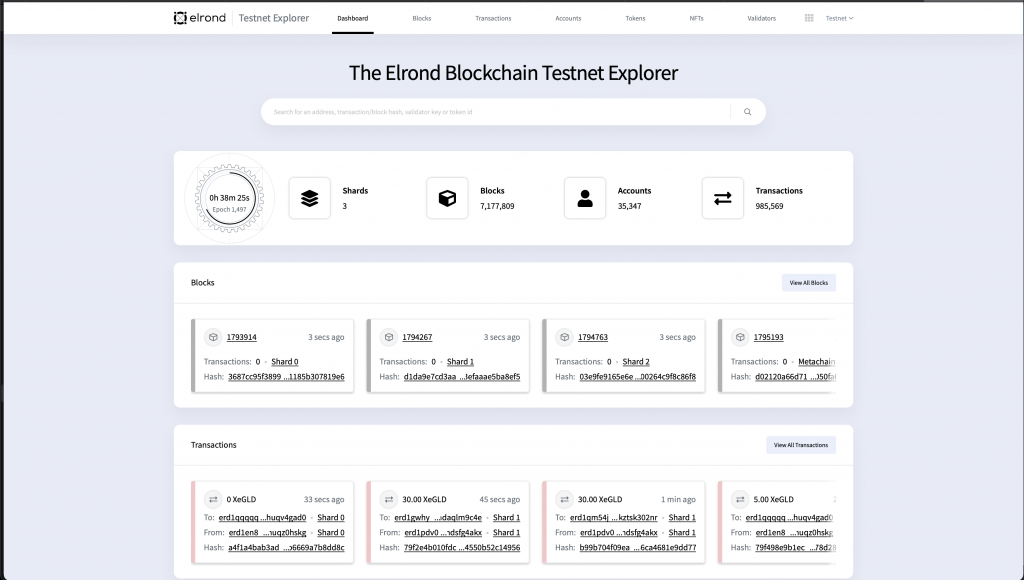1024x580 pixels.
Task: Click the Elrond logo icon
Action: [x=180, y=18]
